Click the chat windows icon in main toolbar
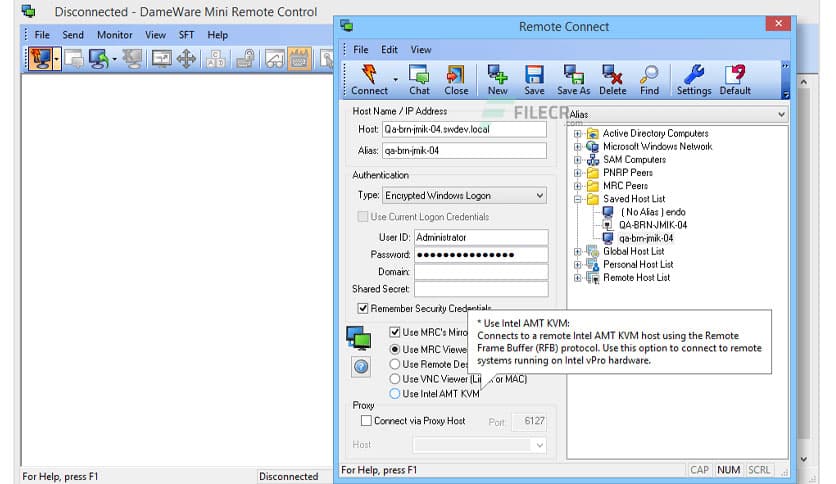The height and width of the screenshot is (484, 836). click(74, 59)
